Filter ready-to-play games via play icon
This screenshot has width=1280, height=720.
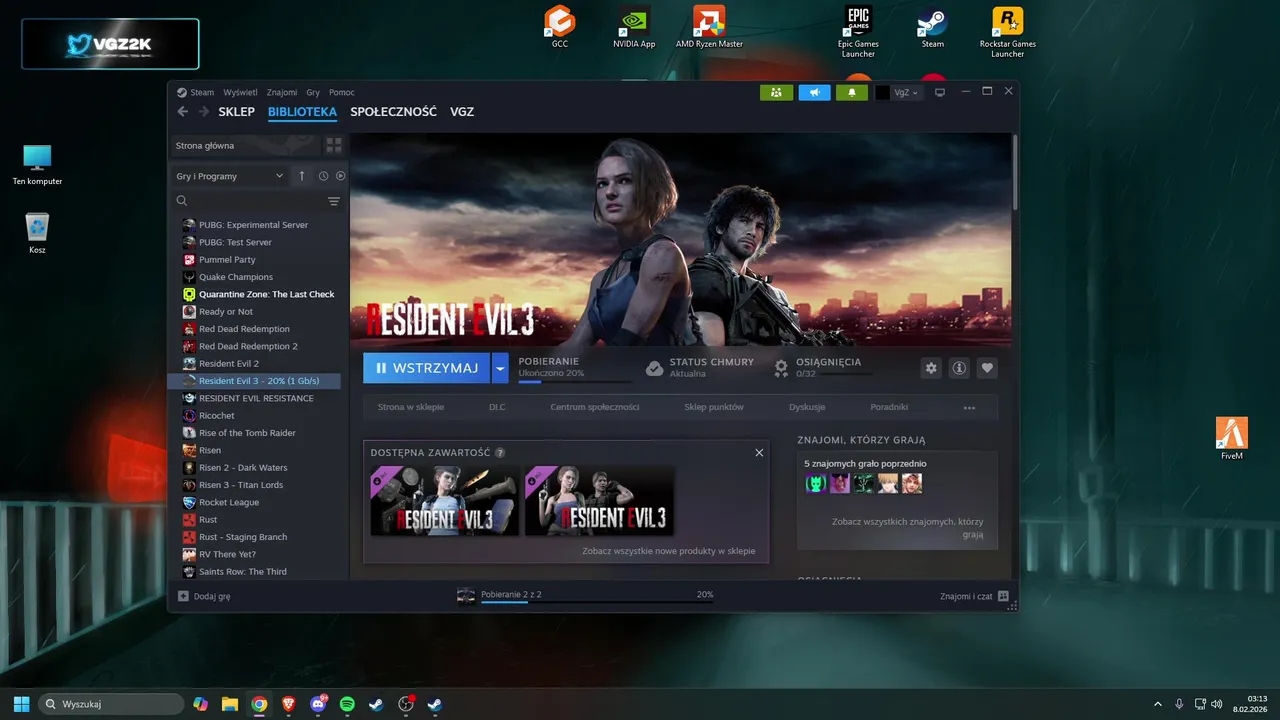[340, 176]
